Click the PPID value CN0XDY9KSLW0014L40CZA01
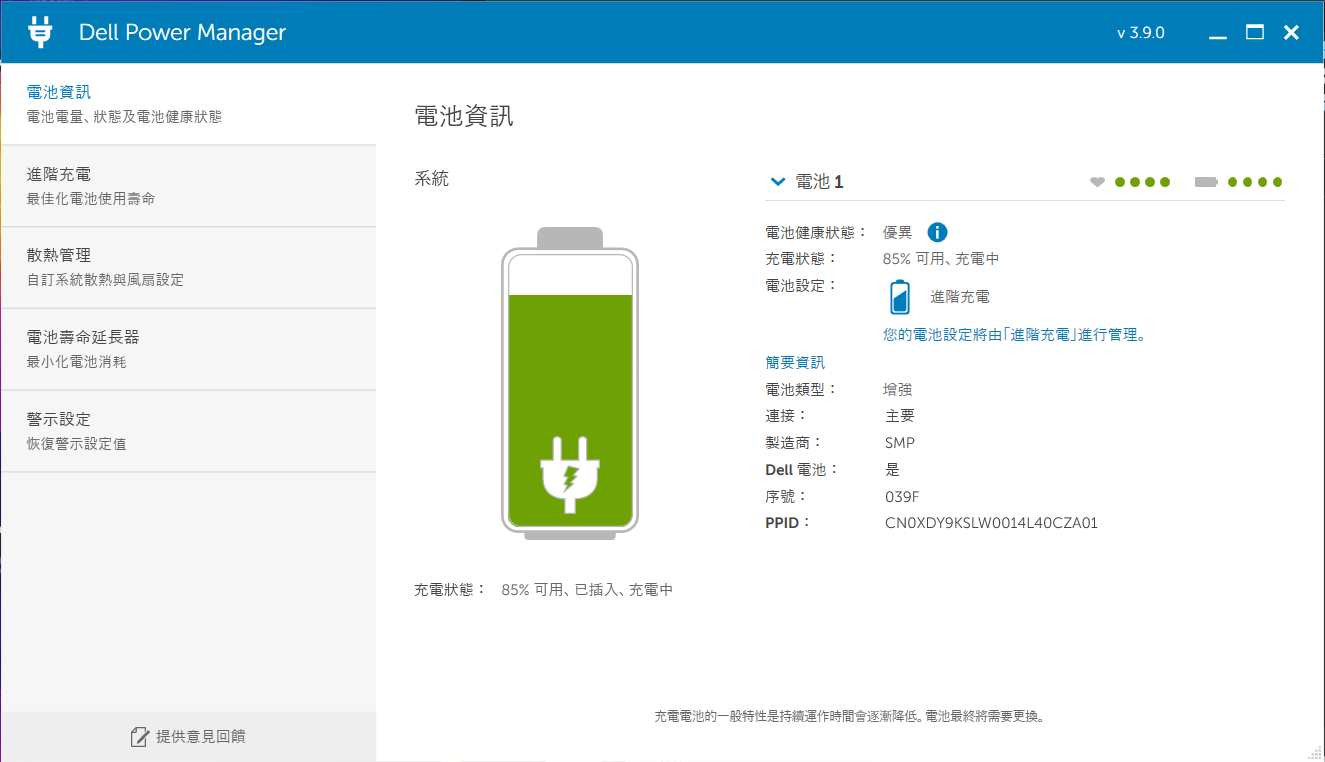The image size is (1325, 762). [x=991, y=523]
